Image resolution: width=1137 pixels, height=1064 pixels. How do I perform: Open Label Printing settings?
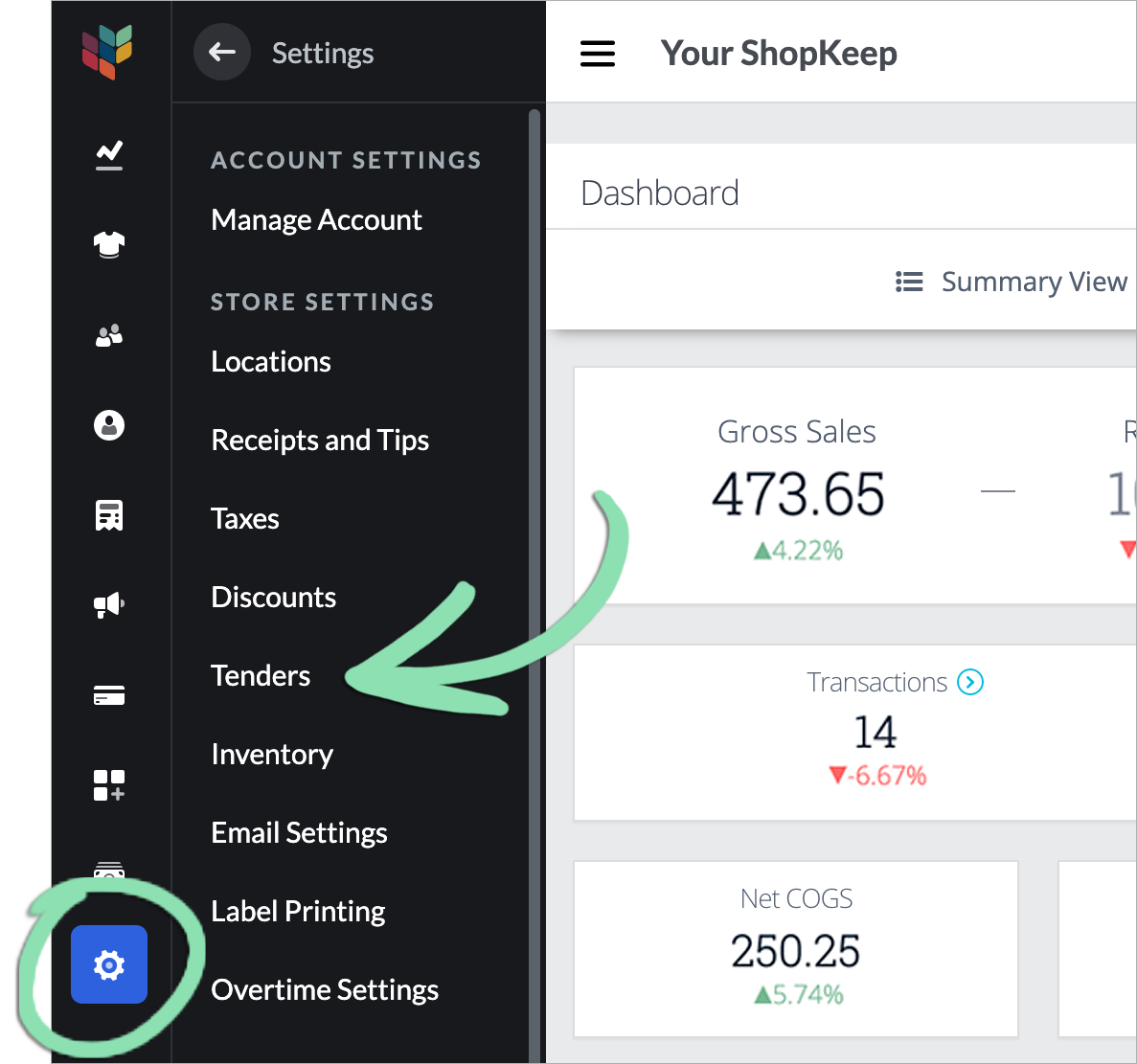coord(297,912)
